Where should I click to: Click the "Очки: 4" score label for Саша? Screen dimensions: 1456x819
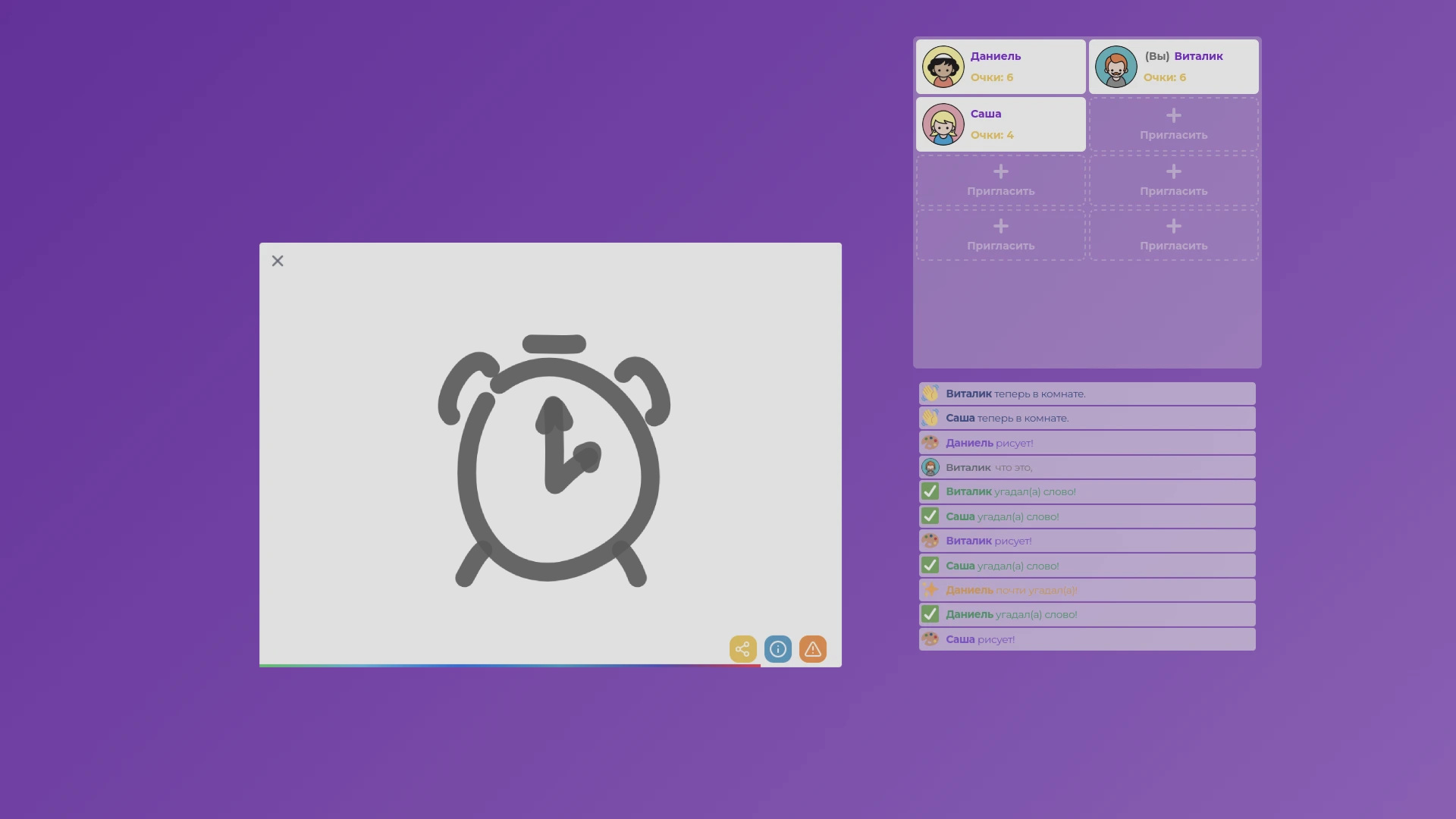pos(992,134)
